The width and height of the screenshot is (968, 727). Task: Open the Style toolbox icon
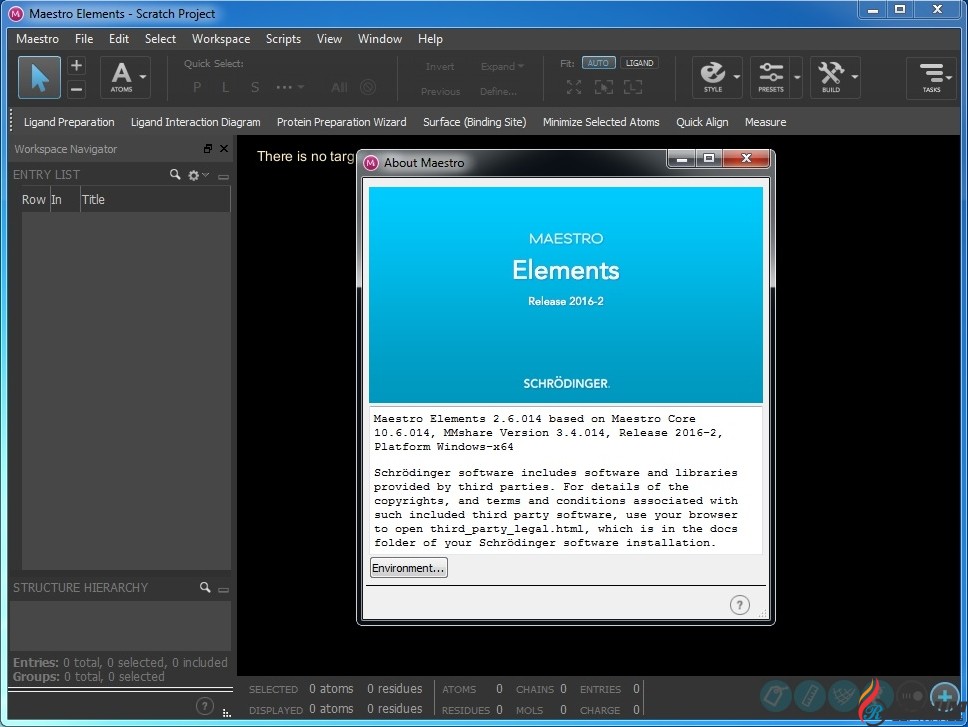pyautogui.click(x=713, y=76)
